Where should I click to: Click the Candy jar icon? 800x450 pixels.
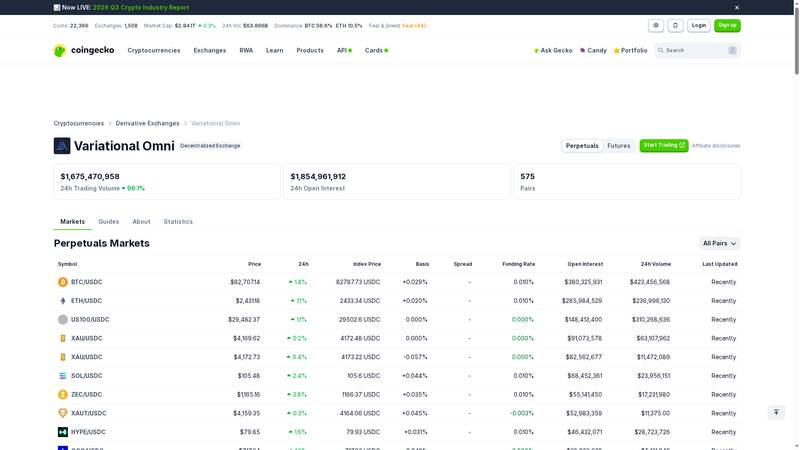tap(583, 51)
